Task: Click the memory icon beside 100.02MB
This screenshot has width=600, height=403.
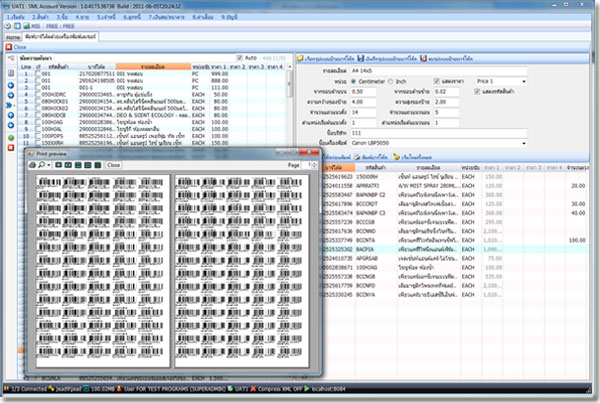Action: click(x=86, y=389)
